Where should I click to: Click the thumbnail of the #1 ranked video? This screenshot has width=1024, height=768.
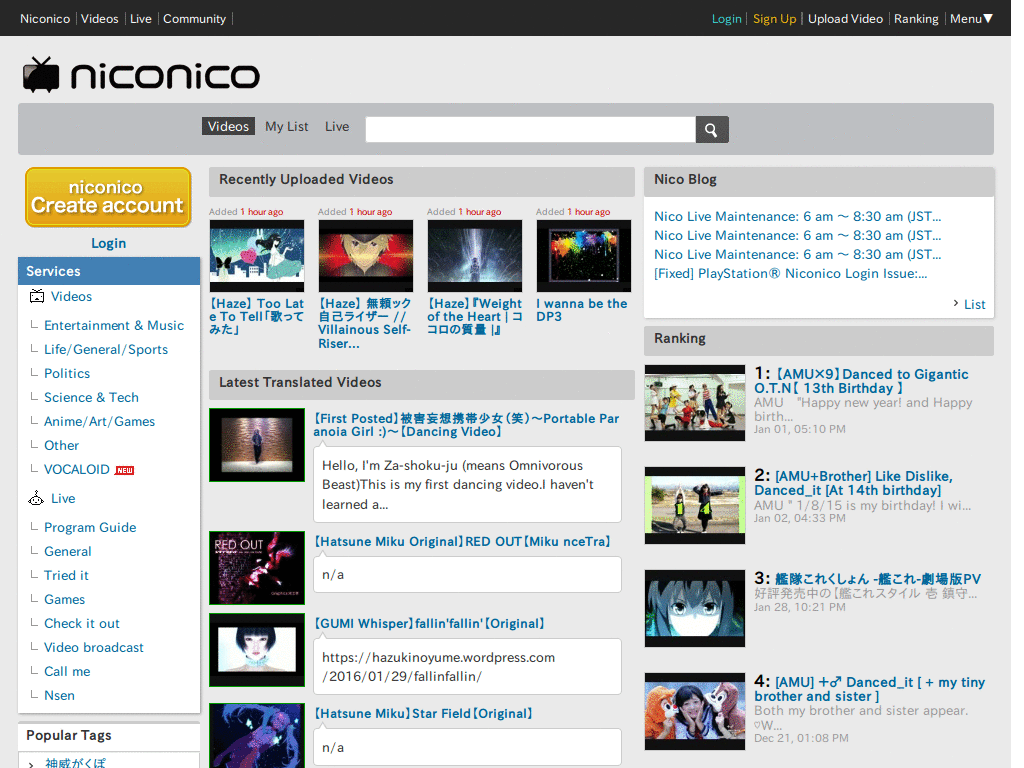click(x=695, y=403)
